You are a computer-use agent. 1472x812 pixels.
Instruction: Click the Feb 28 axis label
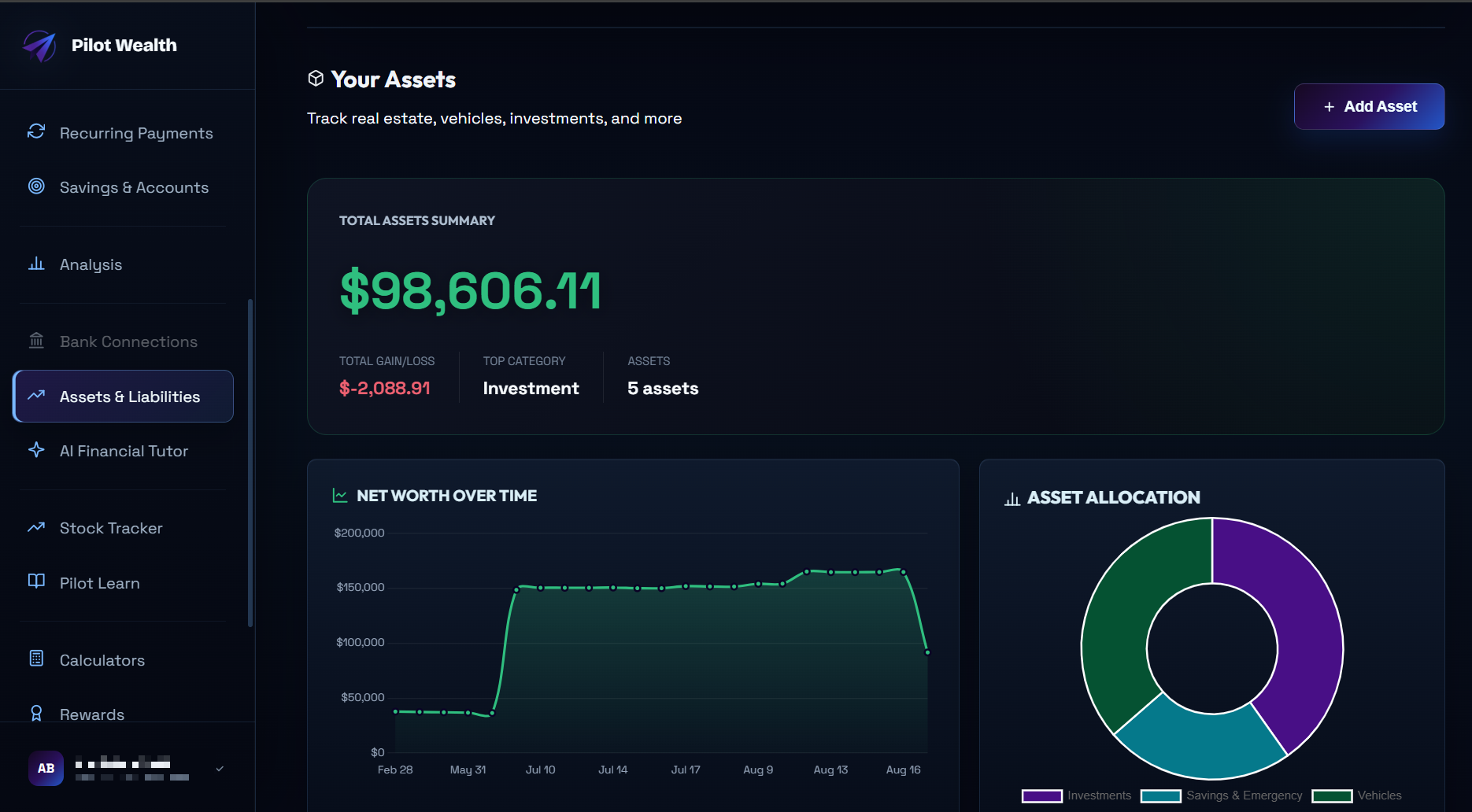coord(395,770)
